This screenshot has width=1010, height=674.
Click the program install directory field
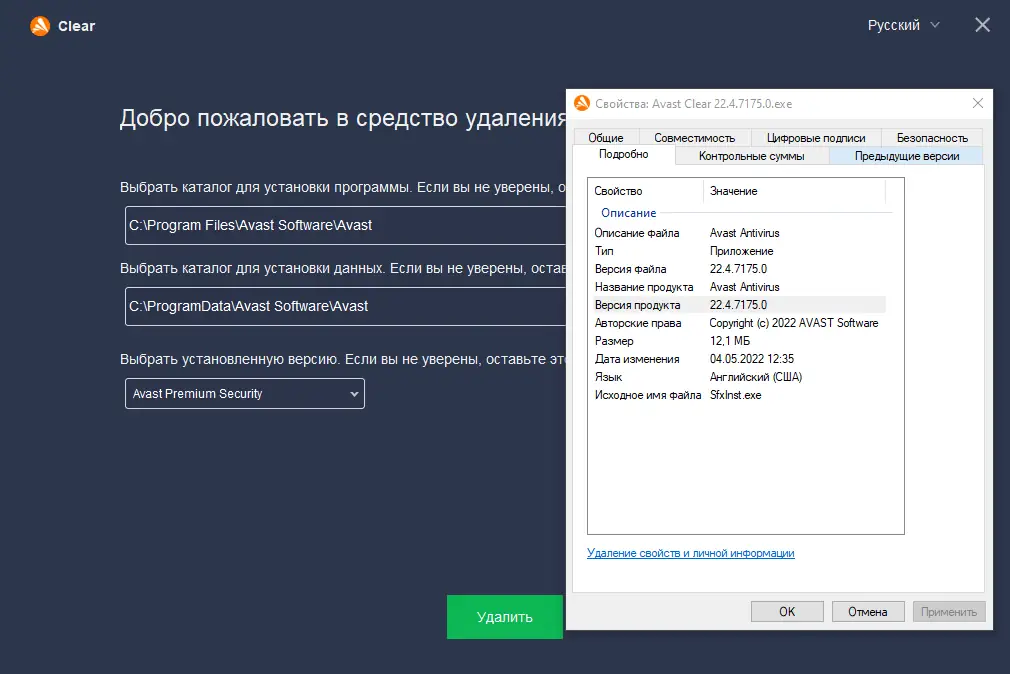pyautogui.click(x=345, y=226)
